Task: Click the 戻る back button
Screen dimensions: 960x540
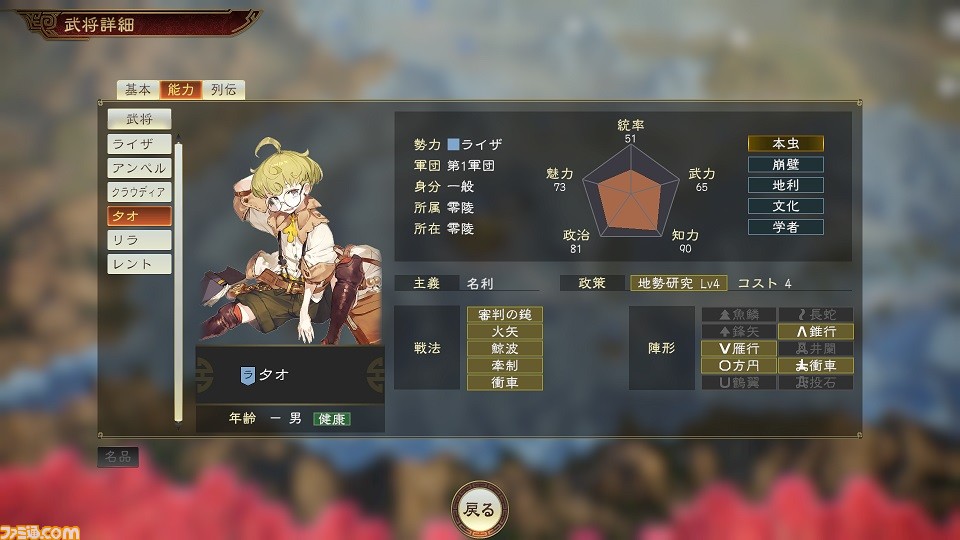Action: pos(479,509)
